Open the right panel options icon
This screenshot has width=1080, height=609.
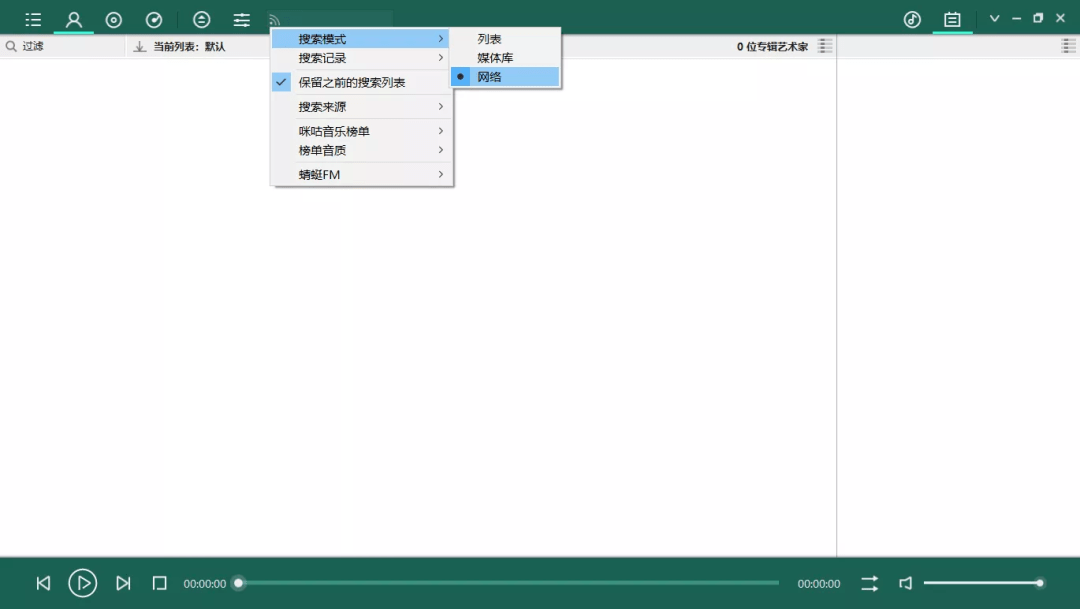1068,46
